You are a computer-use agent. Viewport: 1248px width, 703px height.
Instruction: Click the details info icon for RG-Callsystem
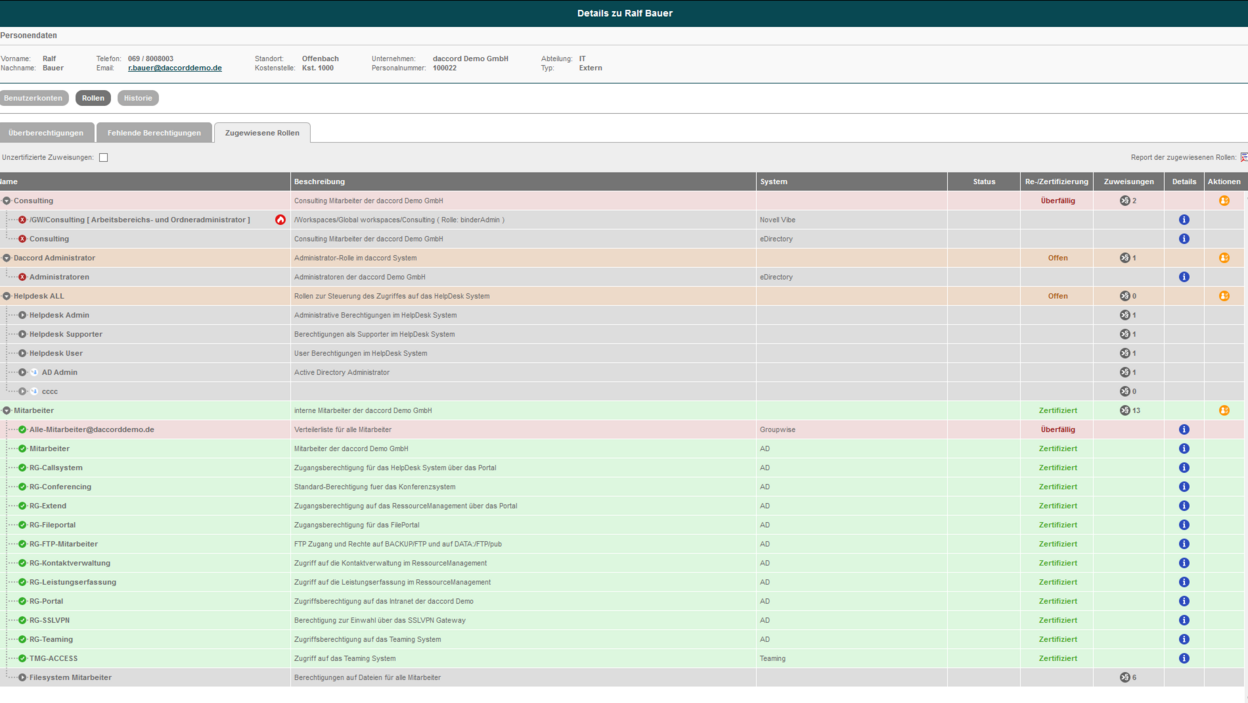(x=1184, y=468)
